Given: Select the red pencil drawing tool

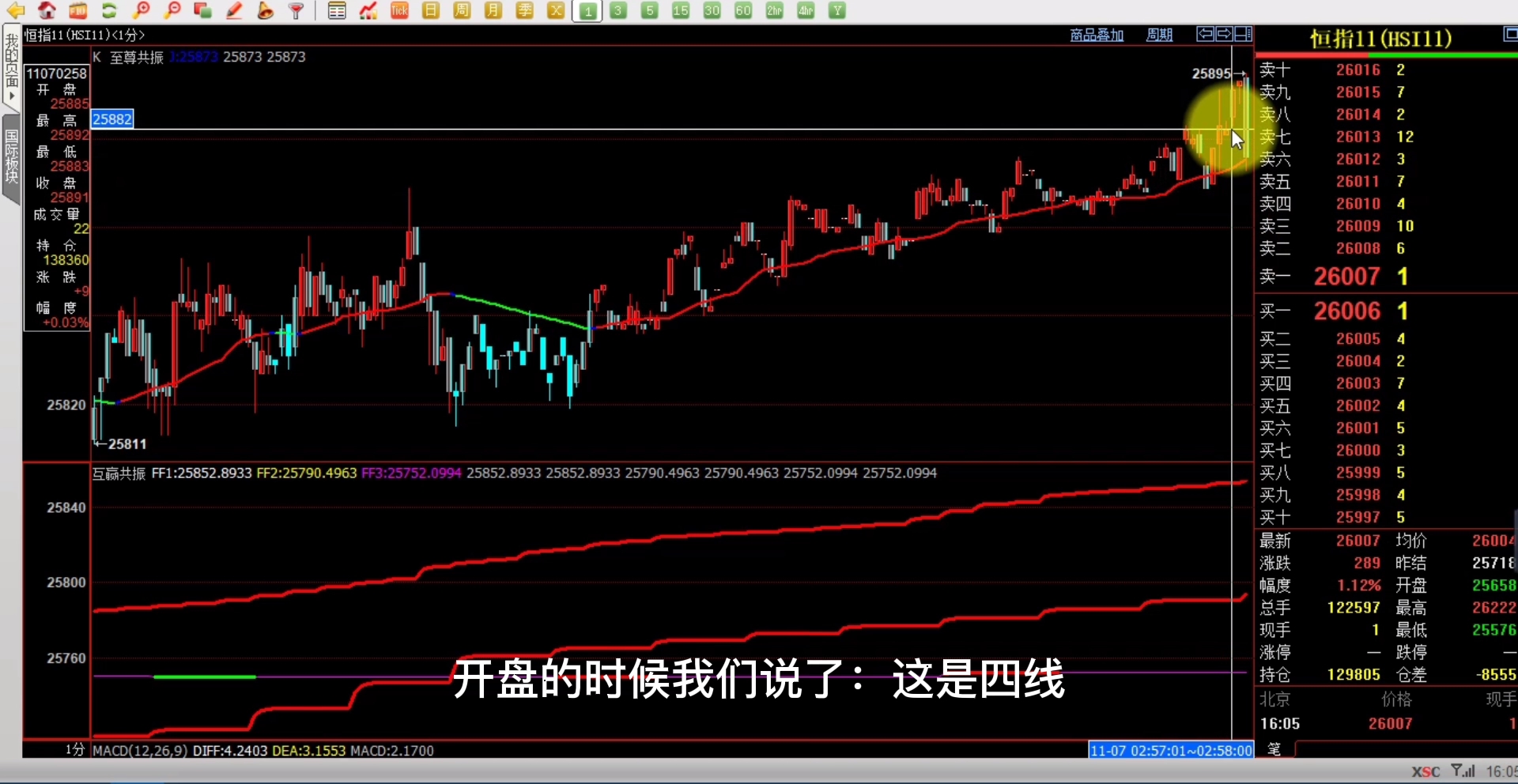Looking at the screenshot, I should pyautogui.click(x=234, y=10).
